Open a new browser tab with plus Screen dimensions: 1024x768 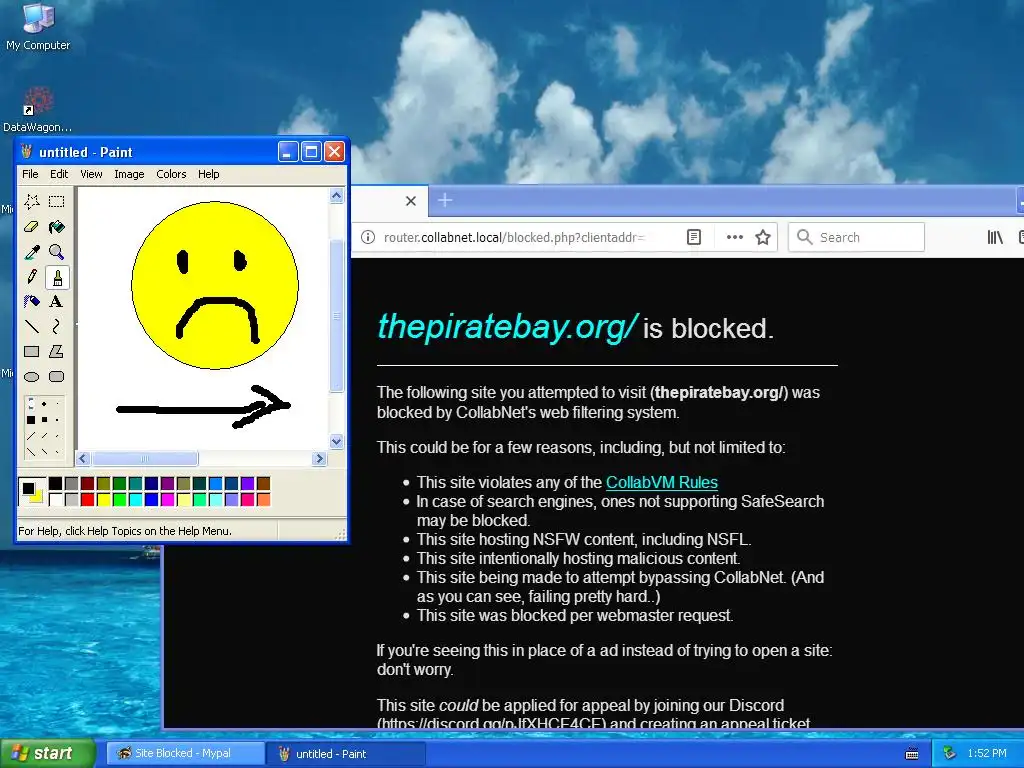pyautogui.click(x=445, y=200)
